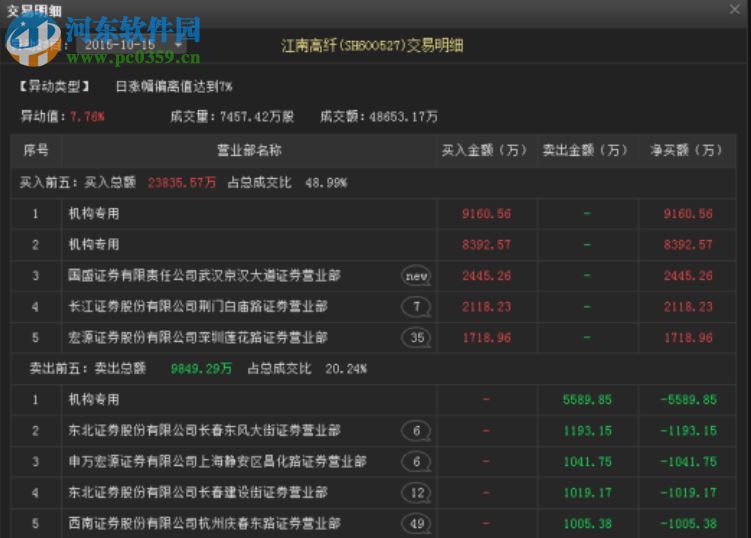Click title 江南高纤(SH600527)交易明细

point(372,46)
